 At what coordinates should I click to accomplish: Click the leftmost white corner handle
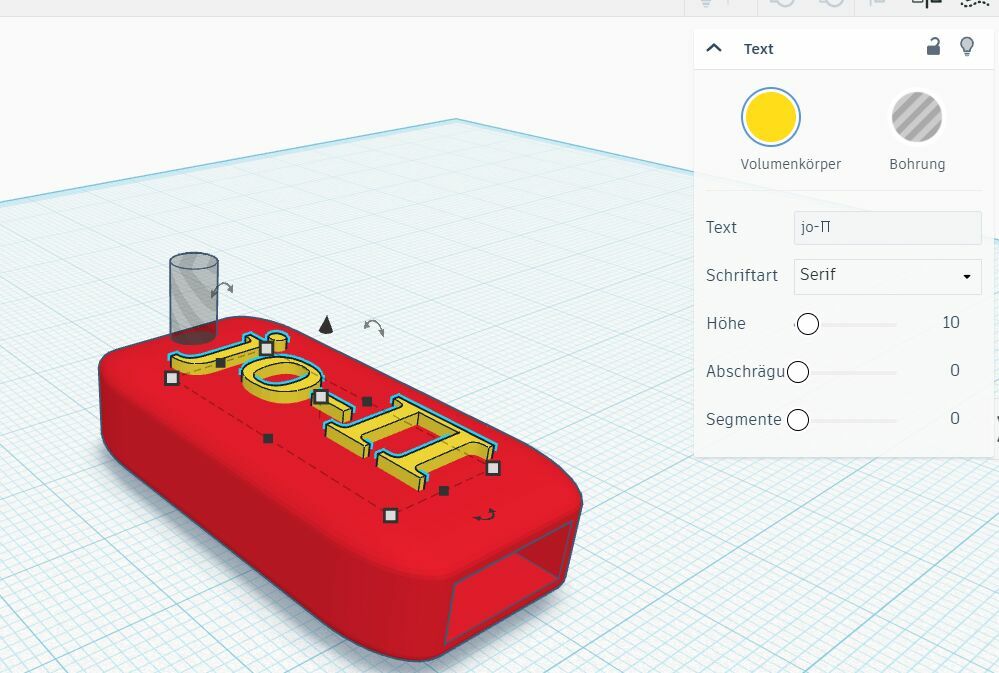click(x=172, y=378)
